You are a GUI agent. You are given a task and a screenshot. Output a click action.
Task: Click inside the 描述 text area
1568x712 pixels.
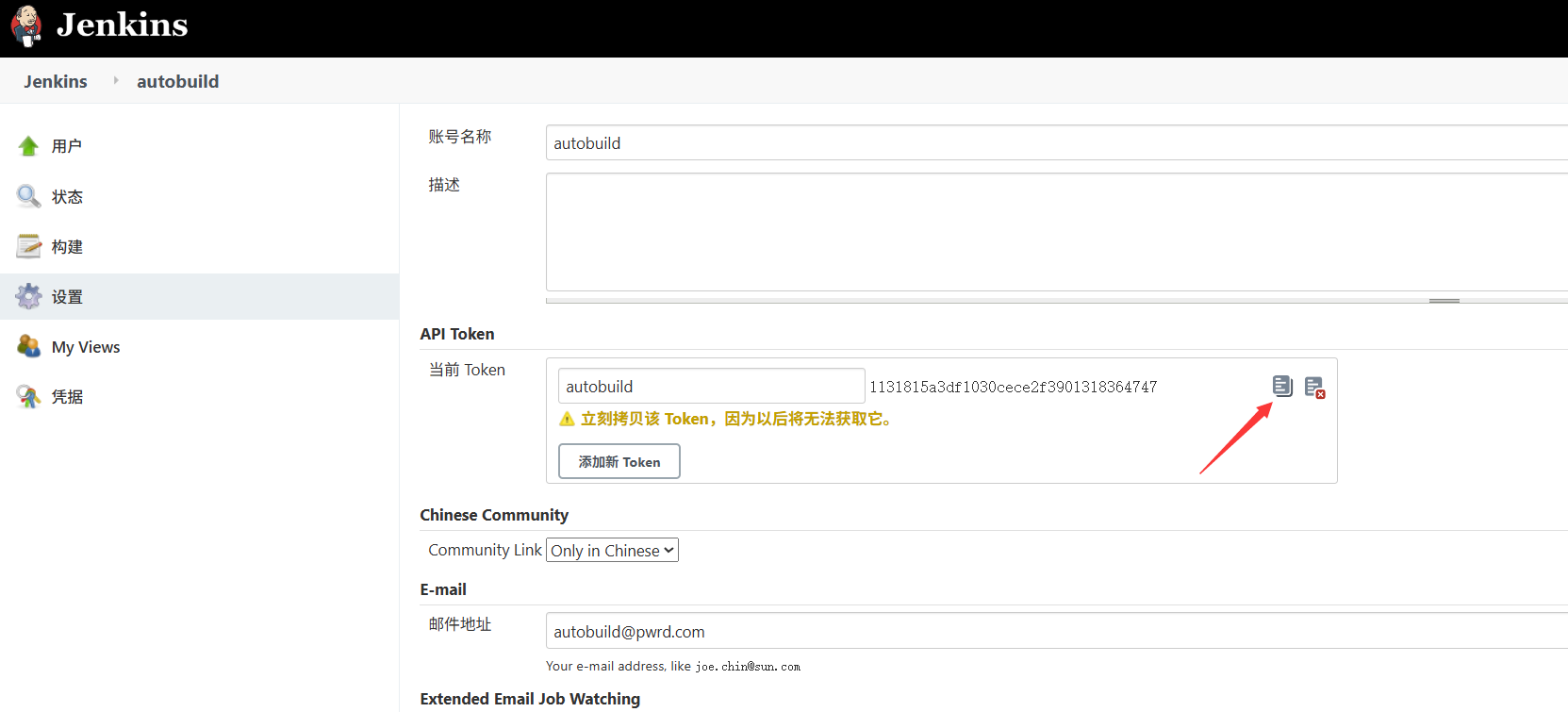tap(1057, 232)
